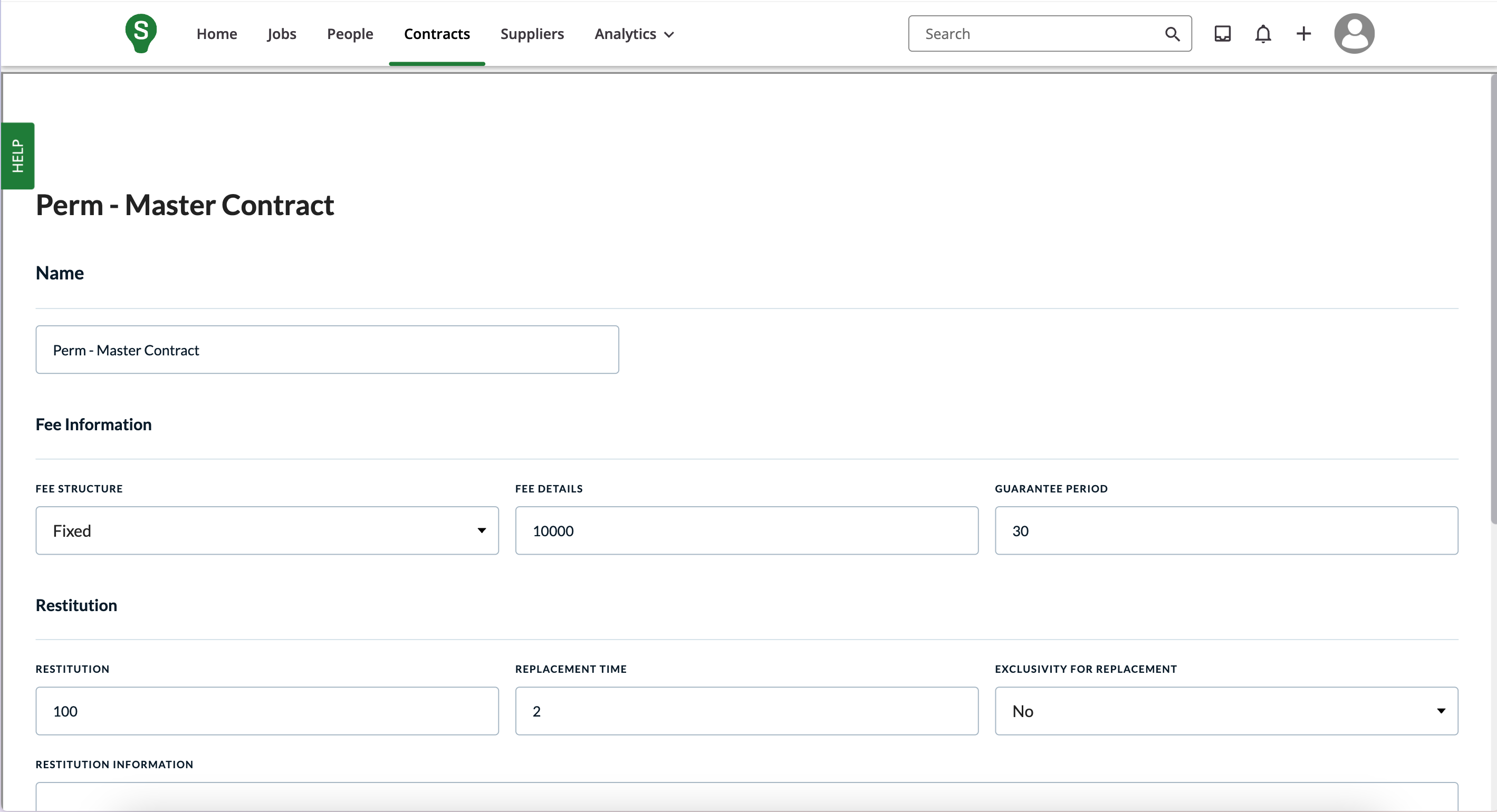Focus the Fee Details field

point(746,530)
